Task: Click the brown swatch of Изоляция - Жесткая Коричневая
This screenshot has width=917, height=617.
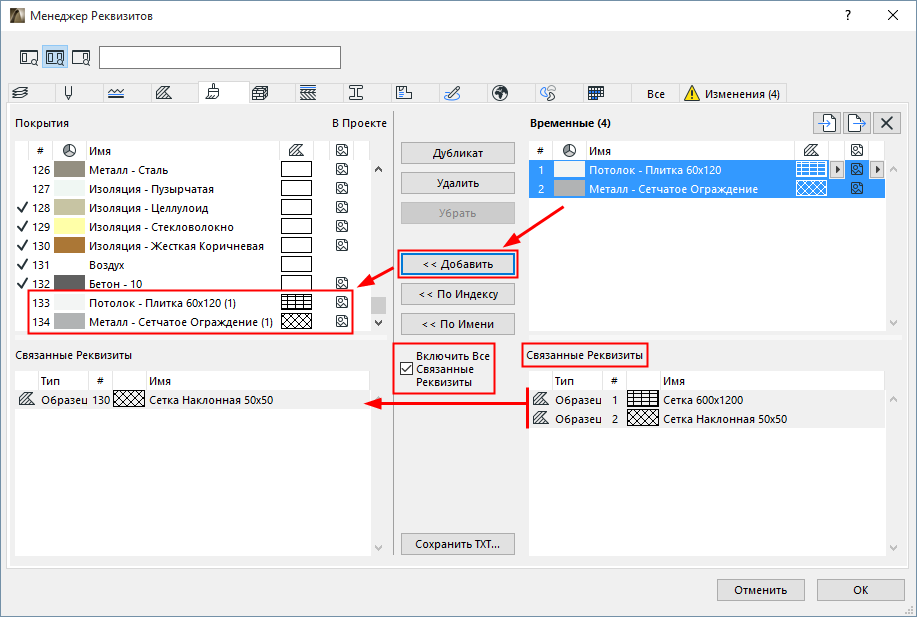Action: [x=69, y=246]
